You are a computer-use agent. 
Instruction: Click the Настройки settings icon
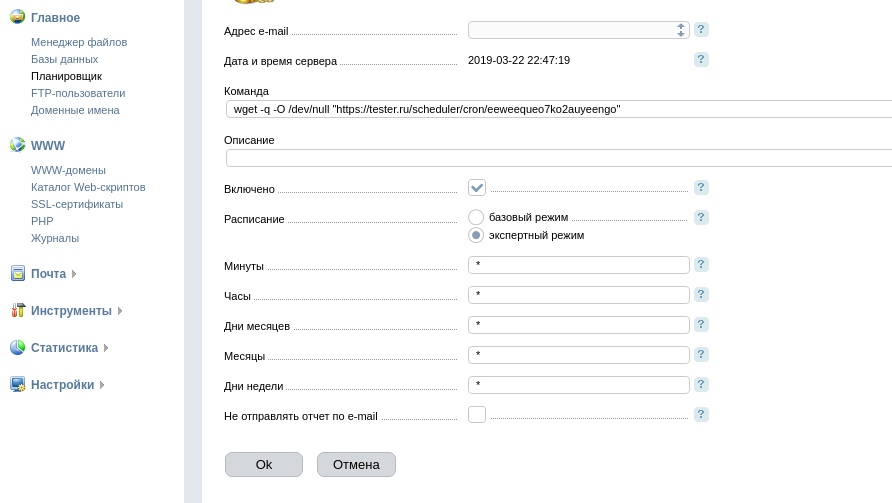17,384
